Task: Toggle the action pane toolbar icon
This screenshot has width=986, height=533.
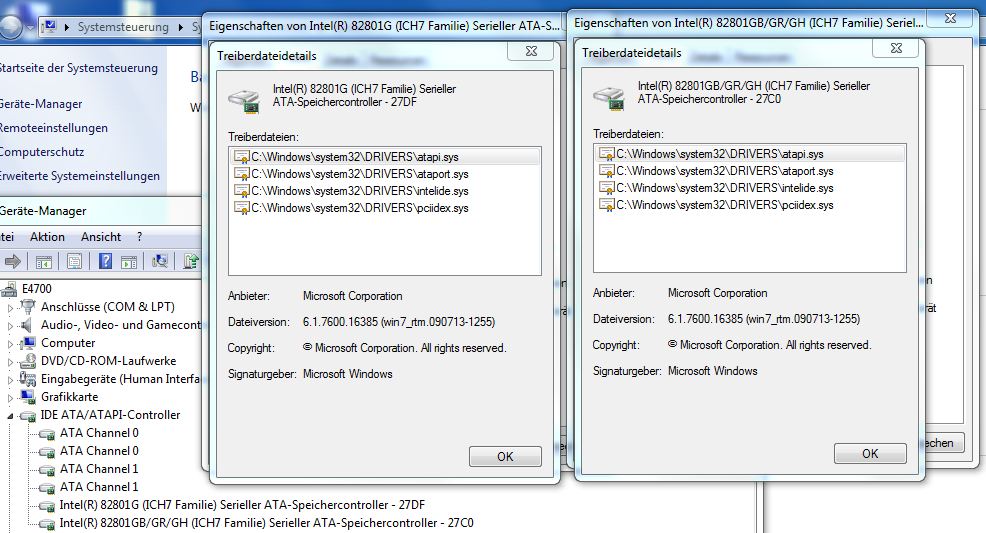Action: 129,261
